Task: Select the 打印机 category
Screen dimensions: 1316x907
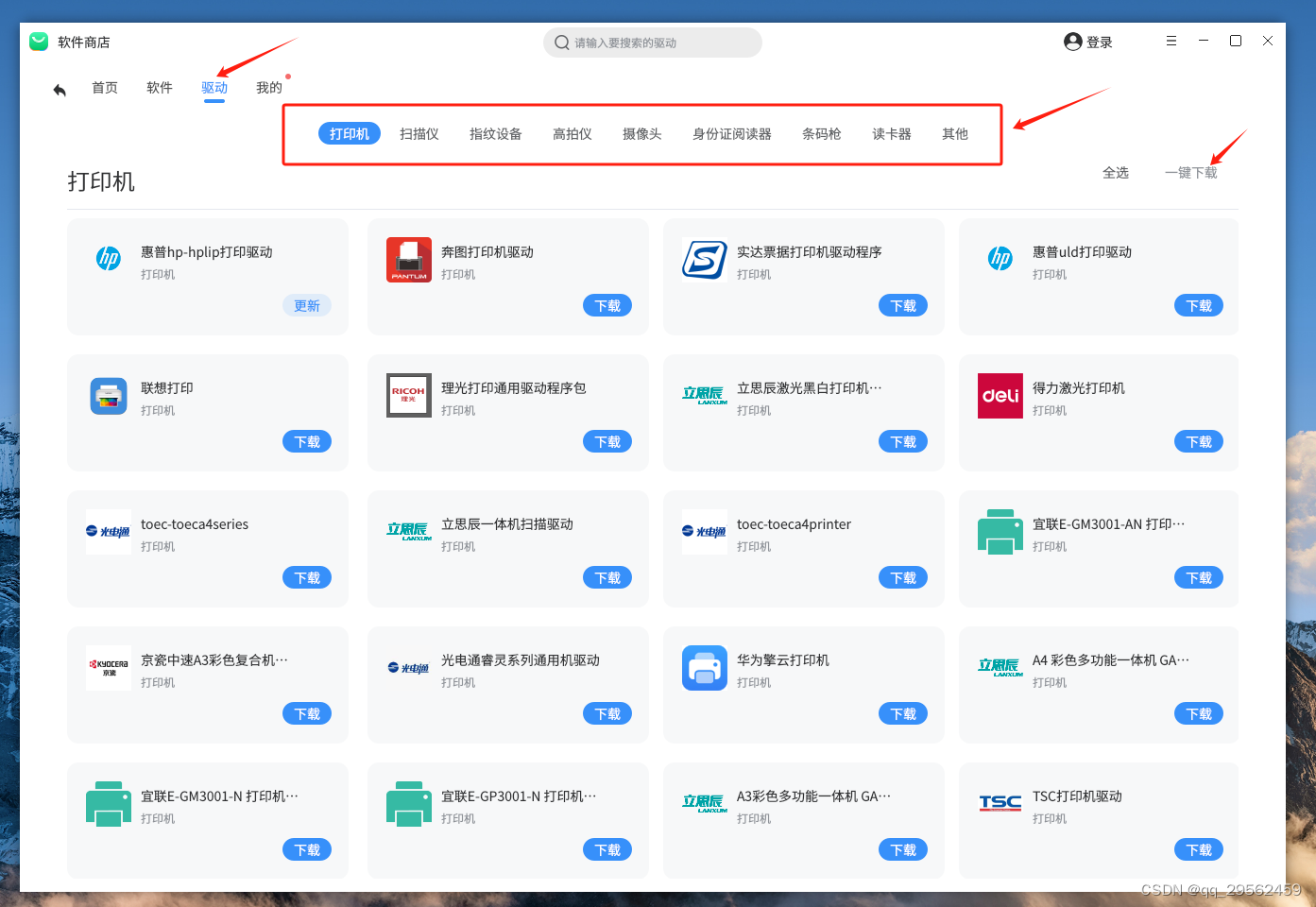Action: coord(350,134)
